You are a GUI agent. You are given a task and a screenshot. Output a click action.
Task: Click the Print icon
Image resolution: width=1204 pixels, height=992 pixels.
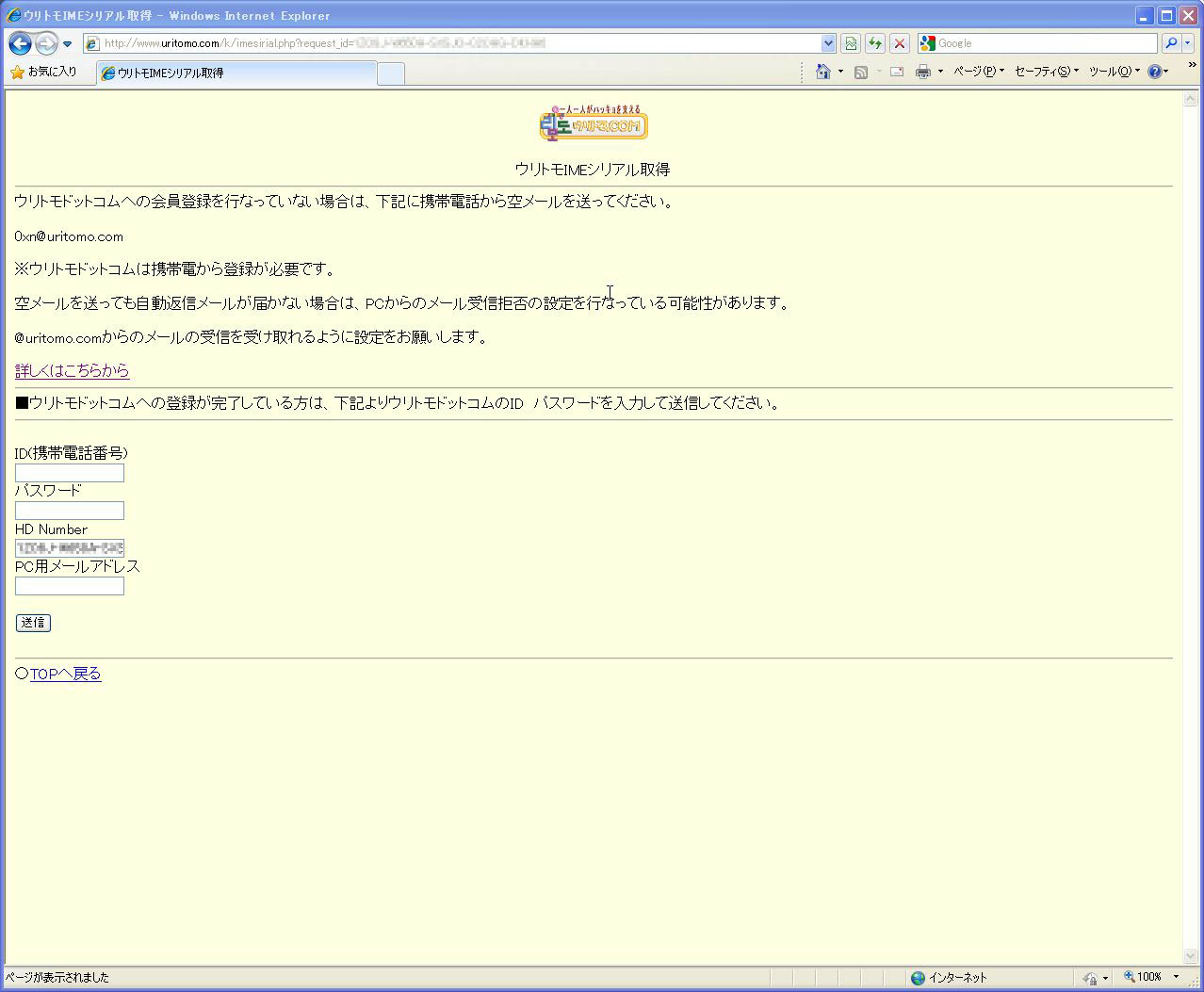coord(923,72)
